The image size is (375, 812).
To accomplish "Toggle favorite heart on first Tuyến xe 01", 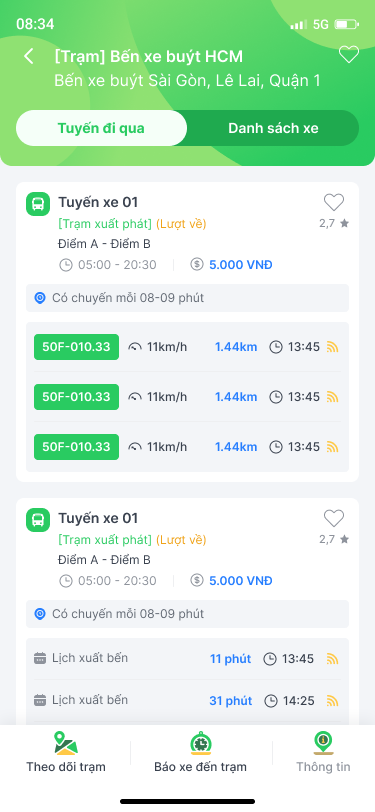I will coord(334,202).
